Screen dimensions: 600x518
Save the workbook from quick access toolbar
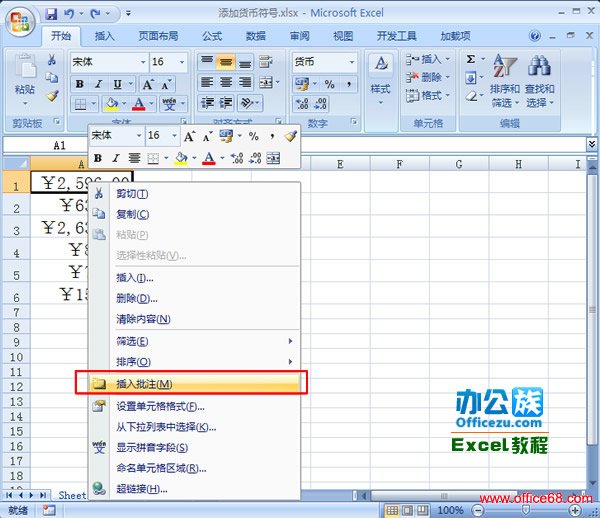(51, 14)
